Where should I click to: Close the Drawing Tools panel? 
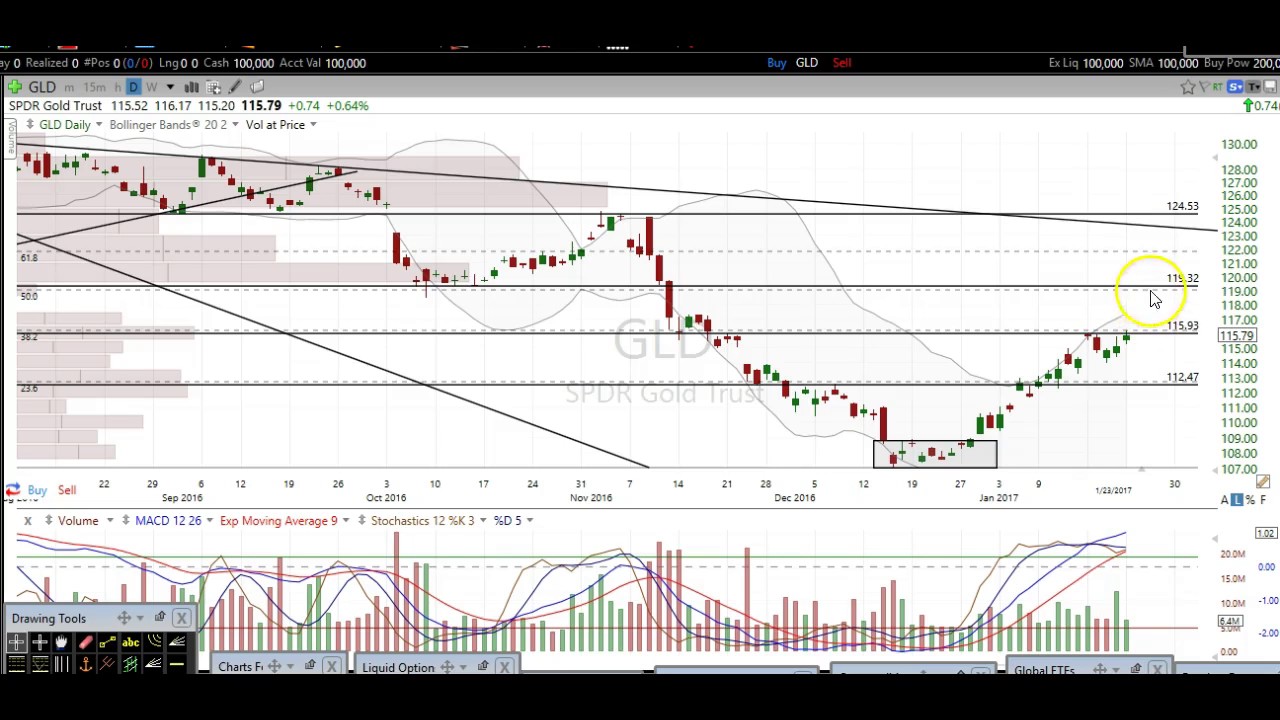click(181, 618)
